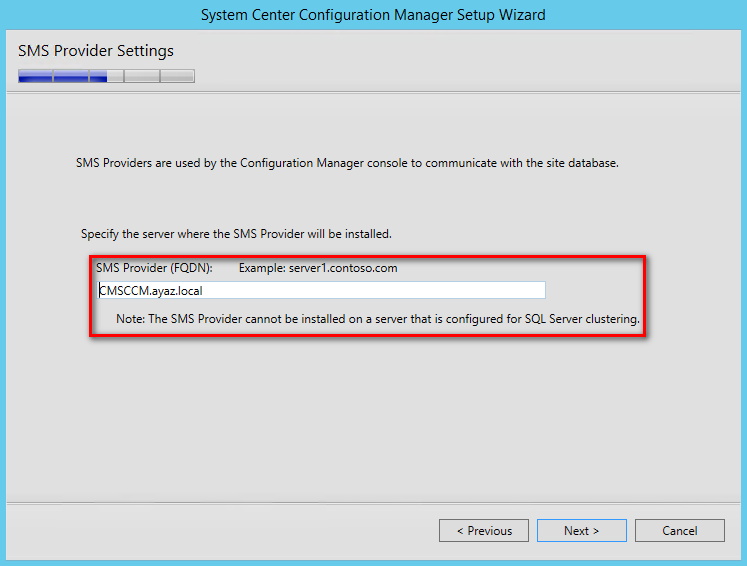747x566 pixels.
Task: Click the CMSCCM.ayaz.local text in field
Action: tap(151, 291)
